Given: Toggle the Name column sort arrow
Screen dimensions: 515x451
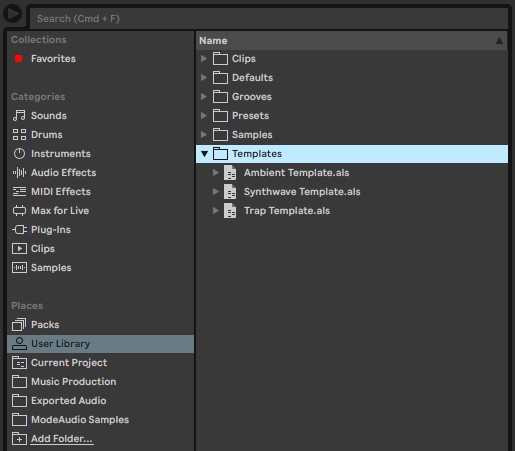Looking at the screenshot, I should click(x=499, y=41).
